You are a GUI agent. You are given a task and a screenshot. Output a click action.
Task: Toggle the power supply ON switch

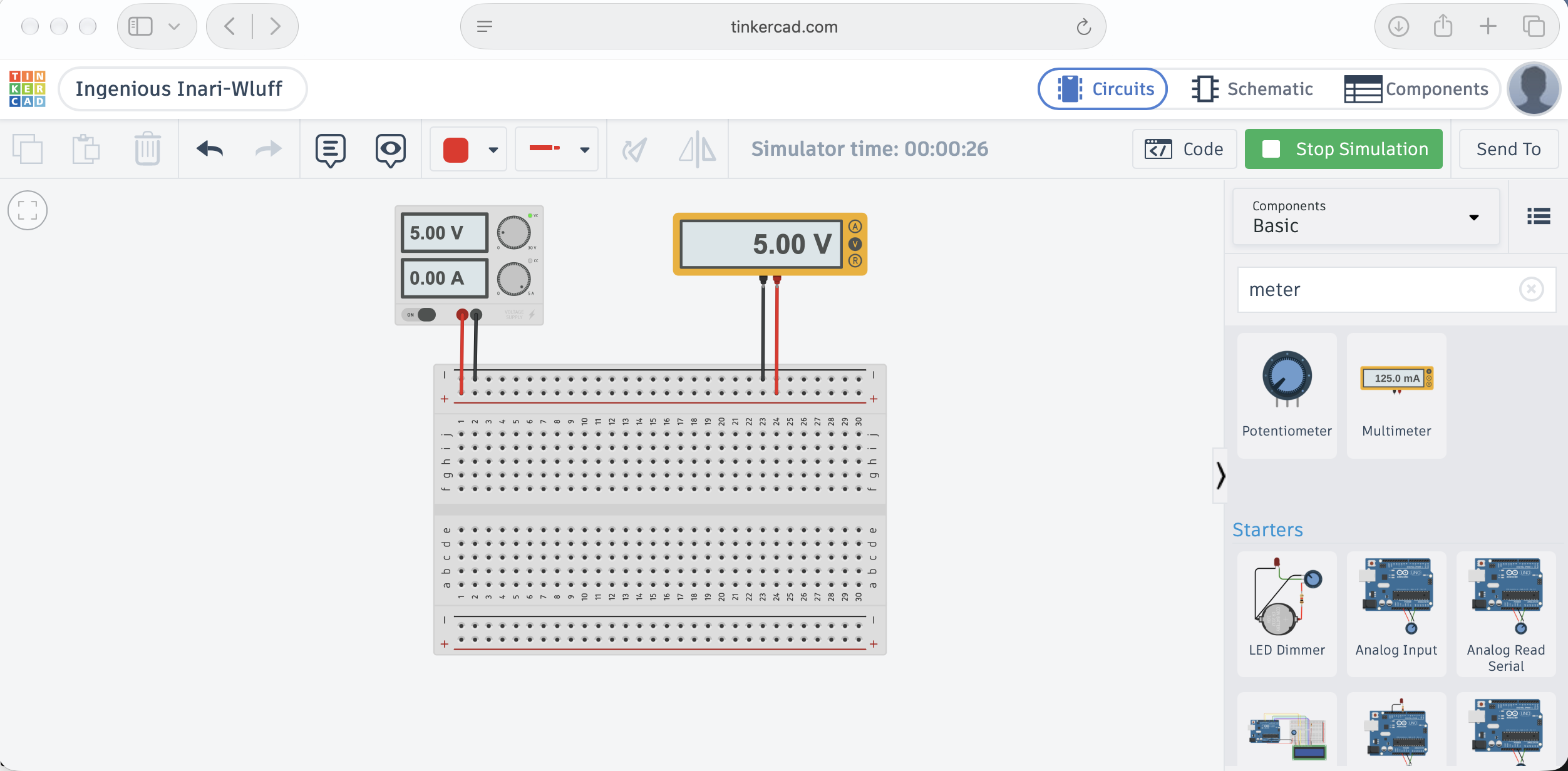pos(420,314)
